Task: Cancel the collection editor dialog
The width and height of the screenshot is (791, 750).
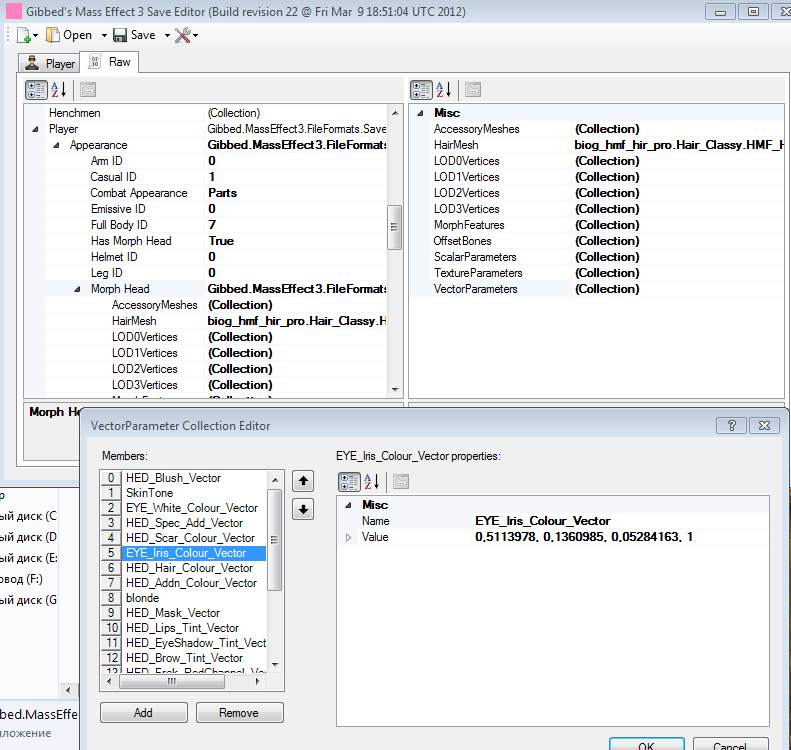Action: pyautogui.click(x=730, y=744)
